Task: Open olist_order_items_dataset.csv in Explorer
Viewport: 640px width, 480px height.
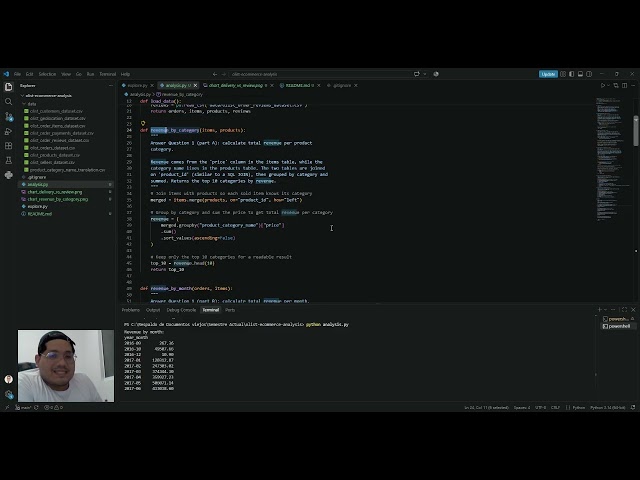Action: pyautogui.click(x=58, y=126)
